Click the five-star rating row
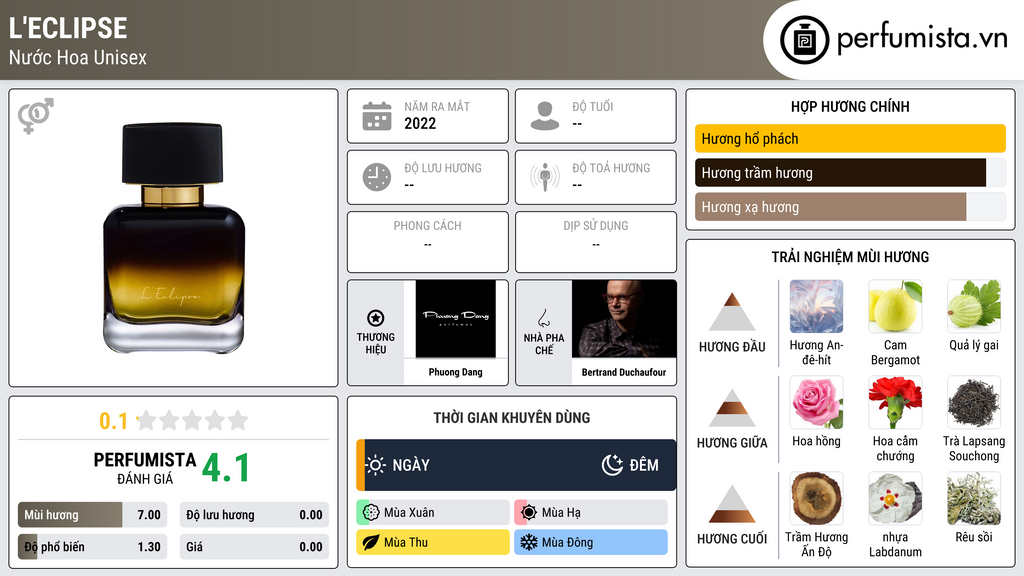The width and height of the screenshot is (1024, 576). tap(193, 420)
